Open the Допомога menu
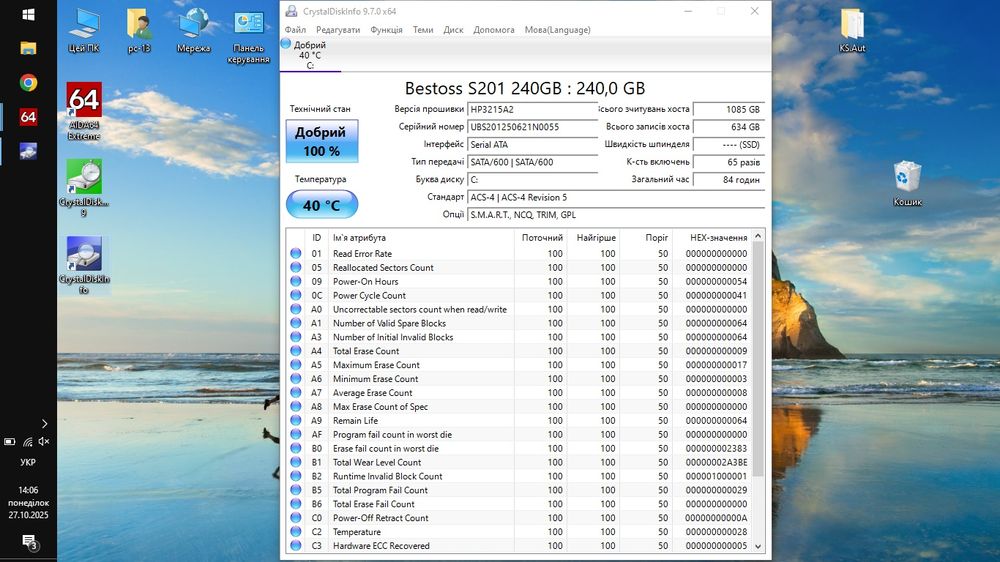The width and height of the screenshot is (1000, 562). [494, 30]
